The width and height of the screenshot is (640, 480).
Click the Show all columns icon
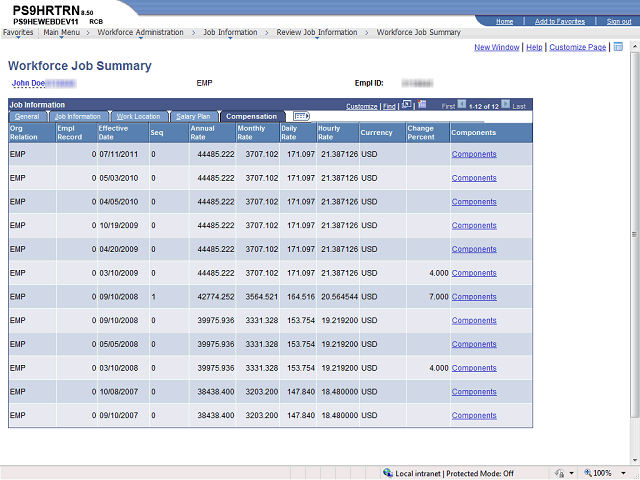click(301, 116)
